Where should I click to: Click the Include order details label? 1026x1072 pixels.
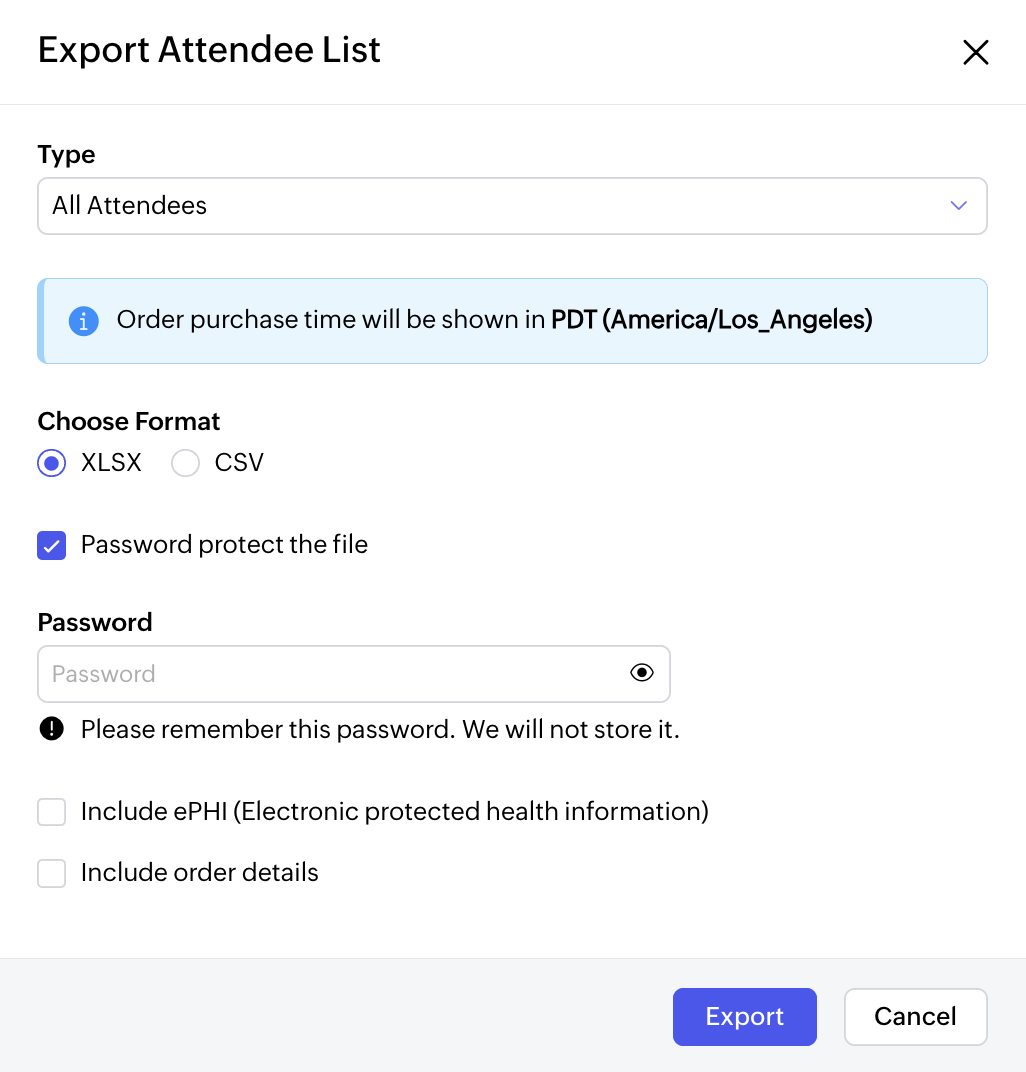tap(199, 873)
